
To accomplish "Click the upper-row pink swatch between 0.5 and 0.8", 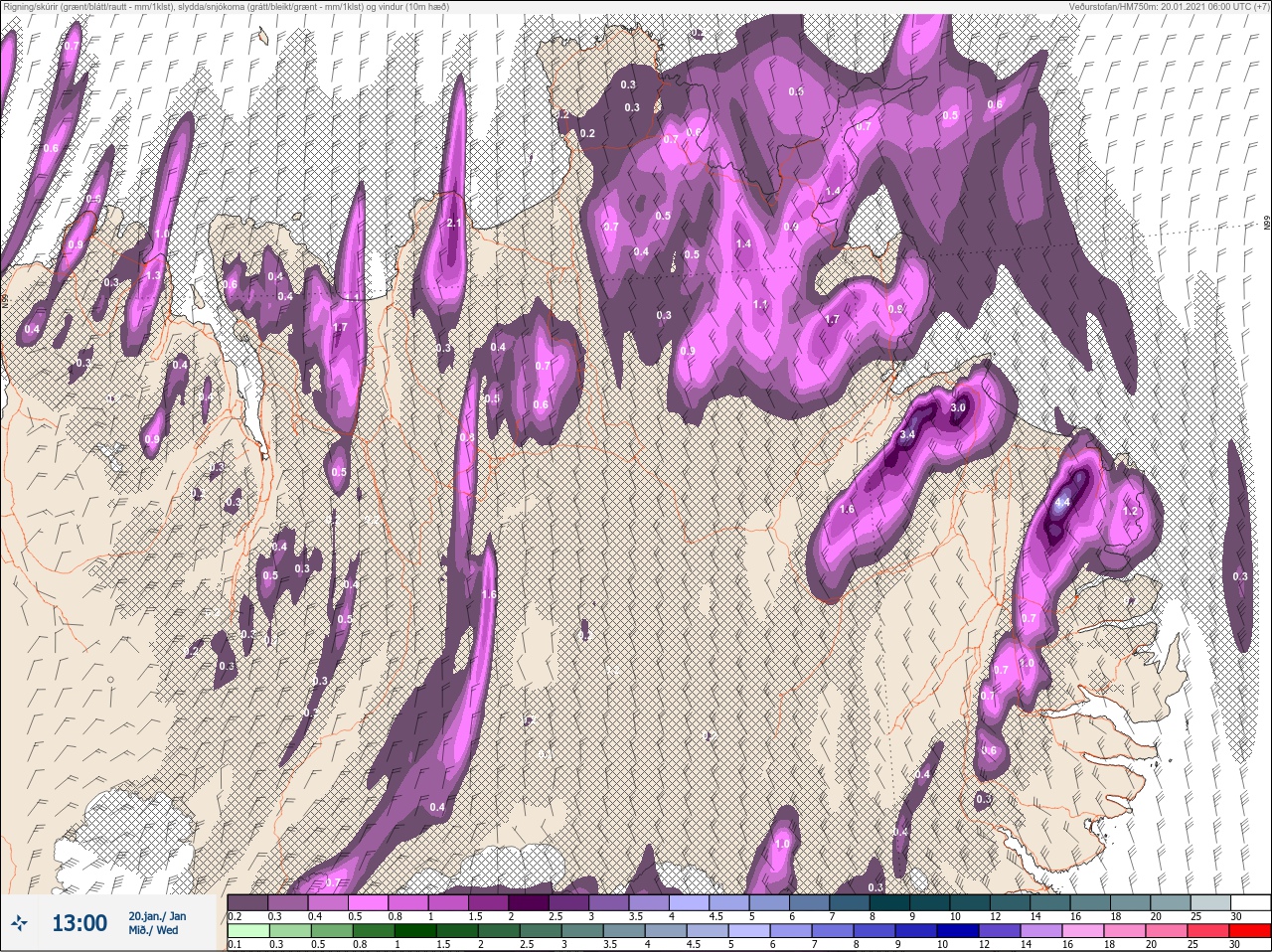I will pos(368,902).
